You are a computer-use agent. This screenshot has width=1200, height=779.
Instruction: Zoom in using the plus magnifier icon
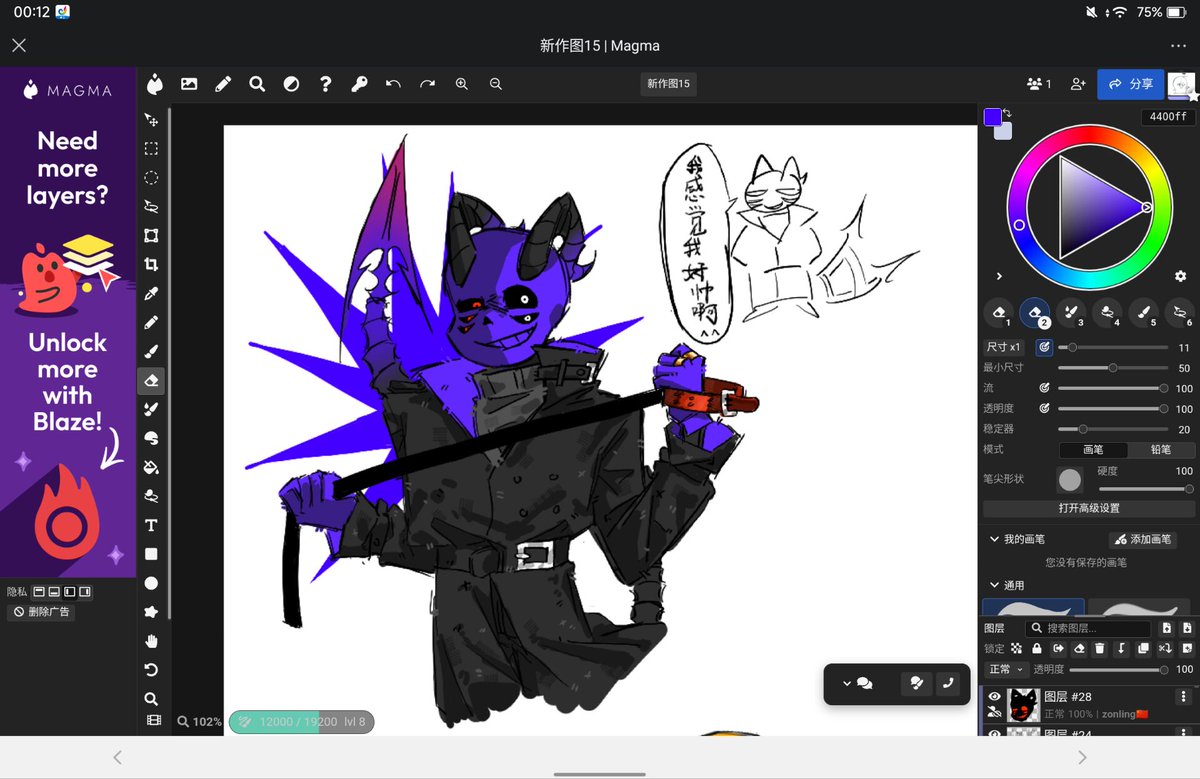[462, 84]
